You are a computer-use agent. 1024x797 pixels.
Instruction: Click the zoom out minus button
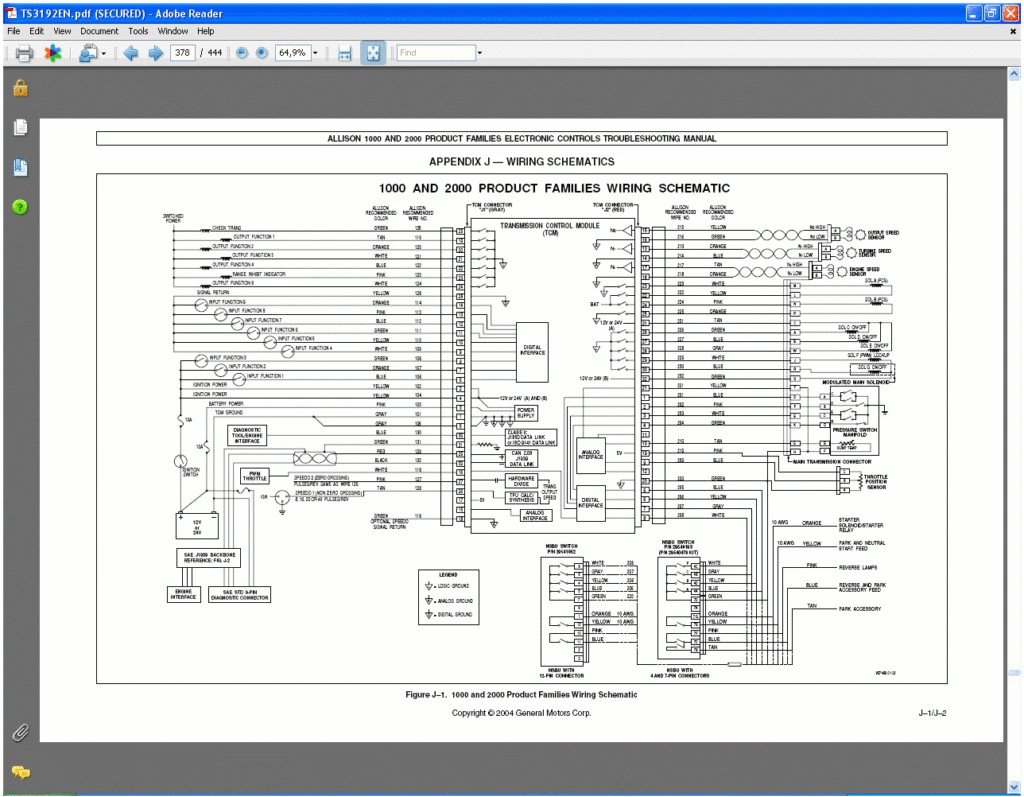pyautogui.click(x=242, y=53)
